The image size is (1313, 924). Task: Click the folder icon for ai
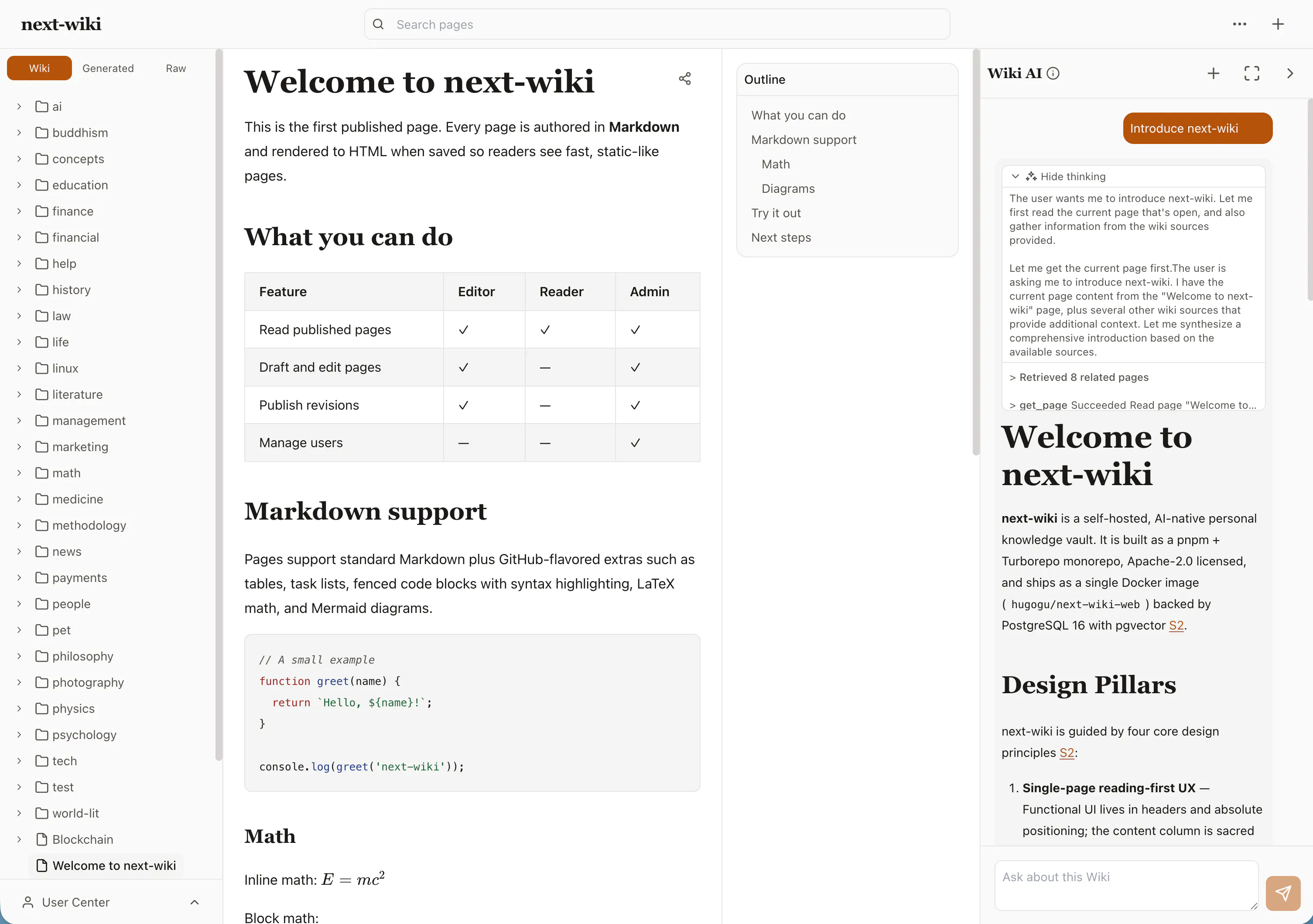pos(42,106)
